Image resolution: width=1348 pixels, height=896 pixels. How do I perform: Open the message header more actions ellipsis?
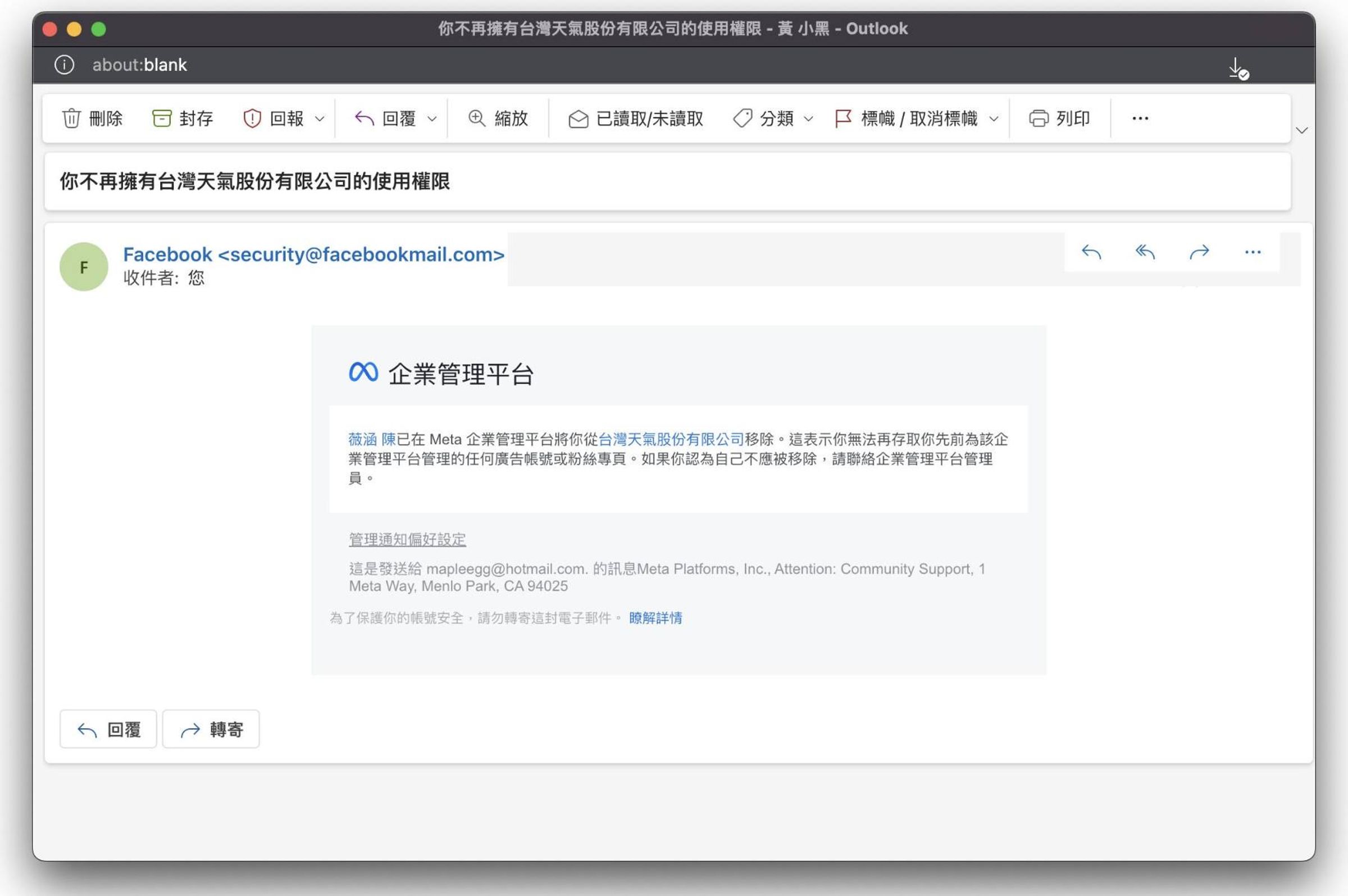[1253, 252]
